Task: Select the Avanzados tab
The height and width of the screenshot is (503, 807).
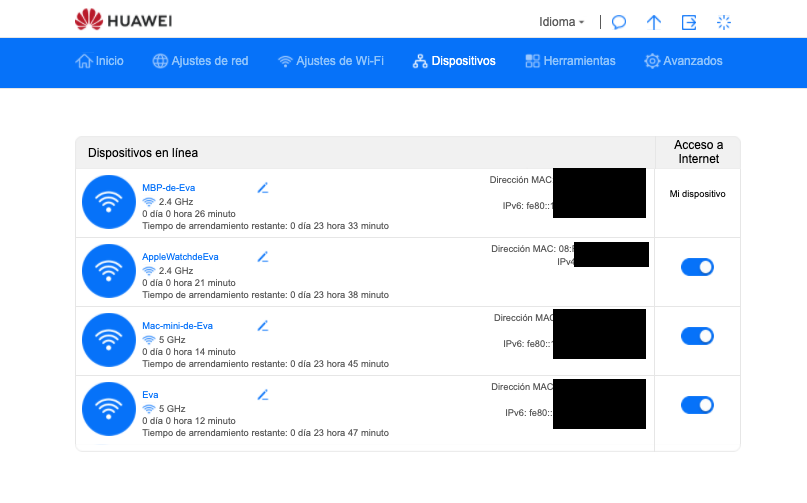Action: click(x=683, y=61)
